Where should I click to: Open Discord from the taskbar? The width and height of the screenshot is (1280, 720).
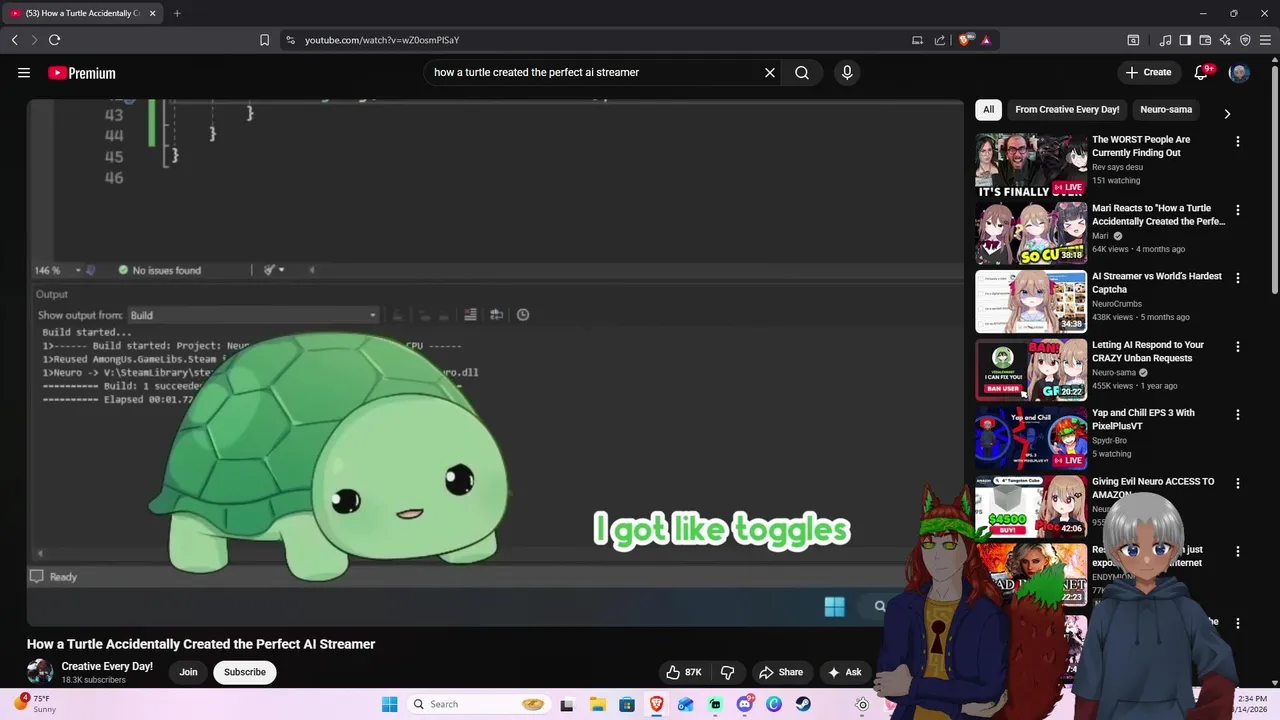[745, 704]
